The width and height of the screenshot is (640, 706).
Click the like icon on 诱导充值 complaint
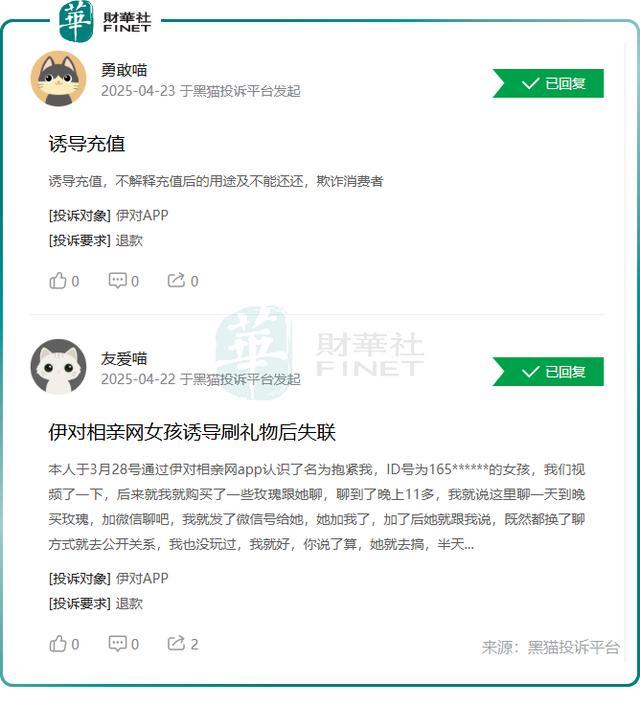coord(58,281)
